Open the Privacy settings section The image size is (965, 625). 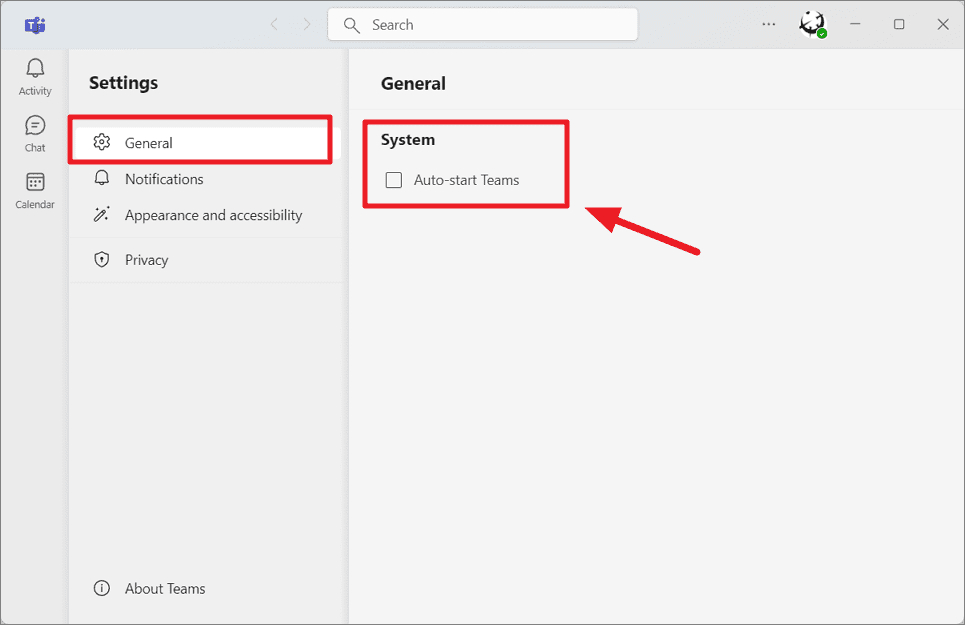point(205,260)
